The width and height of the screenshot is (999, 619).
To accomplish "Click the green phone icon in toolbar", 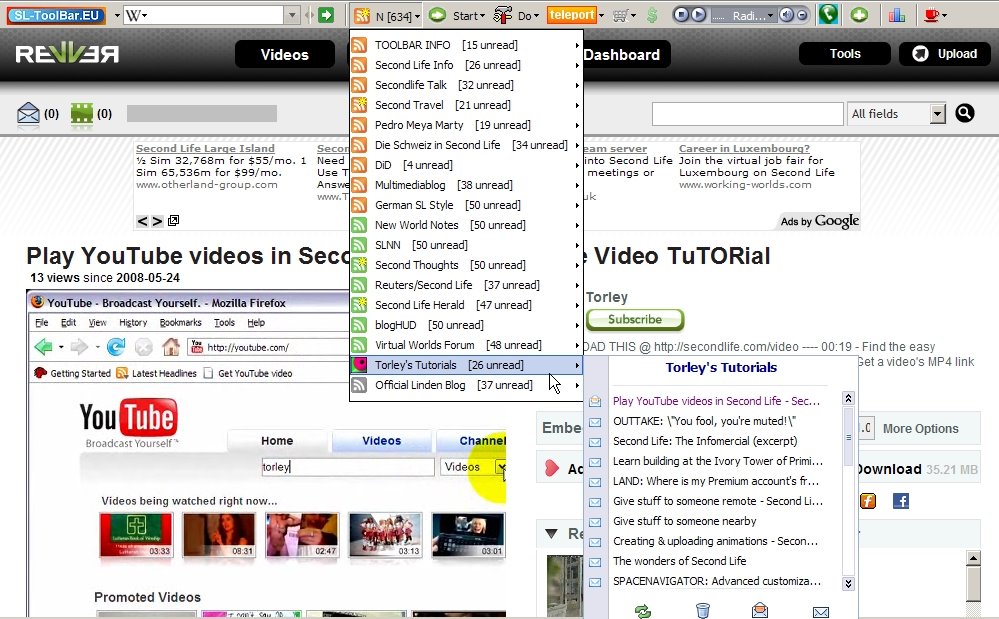I will click(828, 14).
